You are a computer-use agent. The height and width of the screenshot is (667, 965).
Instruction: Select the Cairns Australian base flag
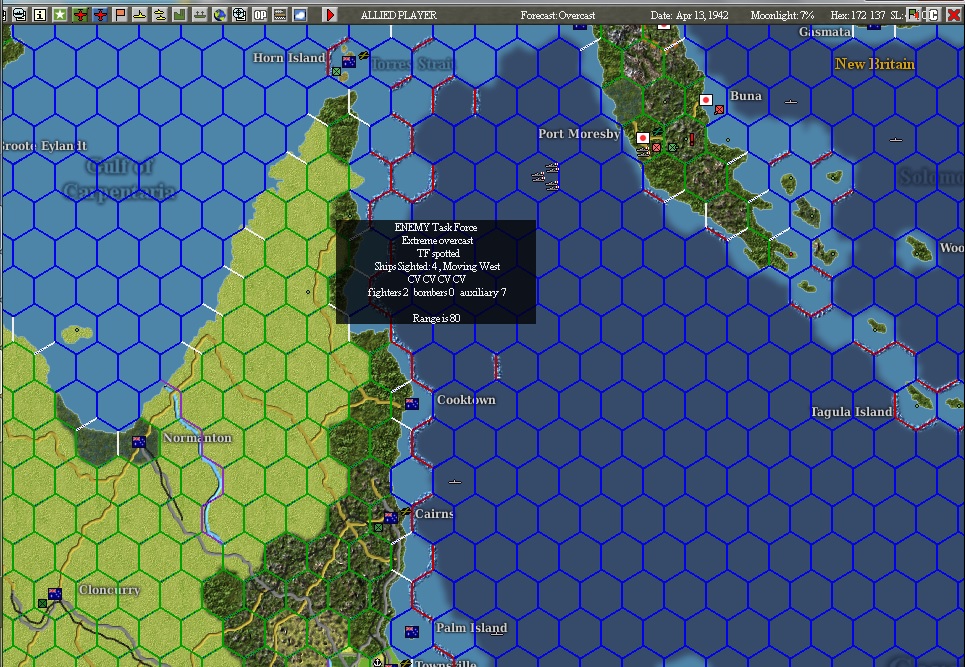click(x=391, y=517)
